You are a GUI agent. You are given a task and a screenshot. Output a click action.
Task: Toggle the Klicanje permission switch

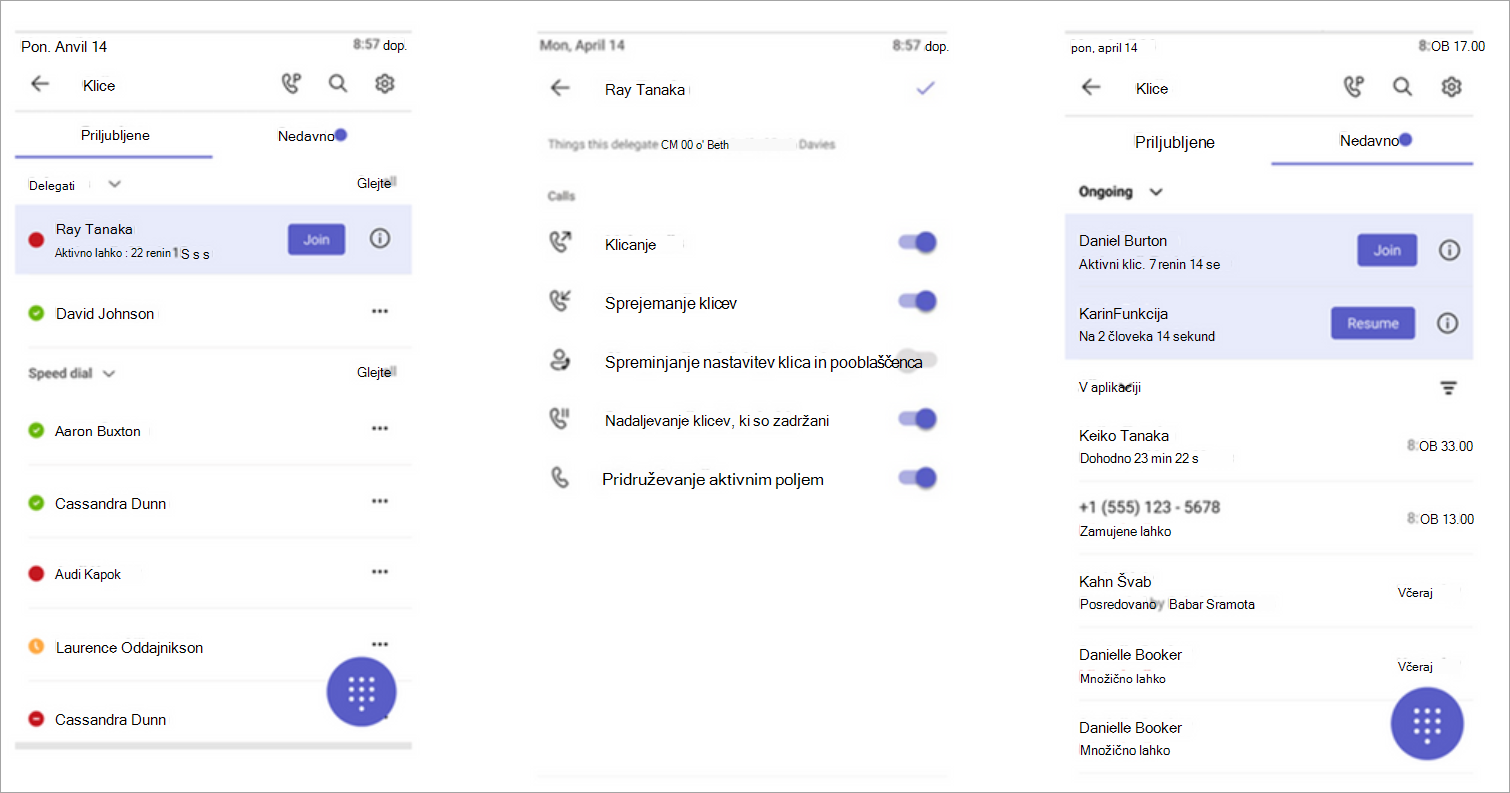pyautogui.click(x=918, y=242)
